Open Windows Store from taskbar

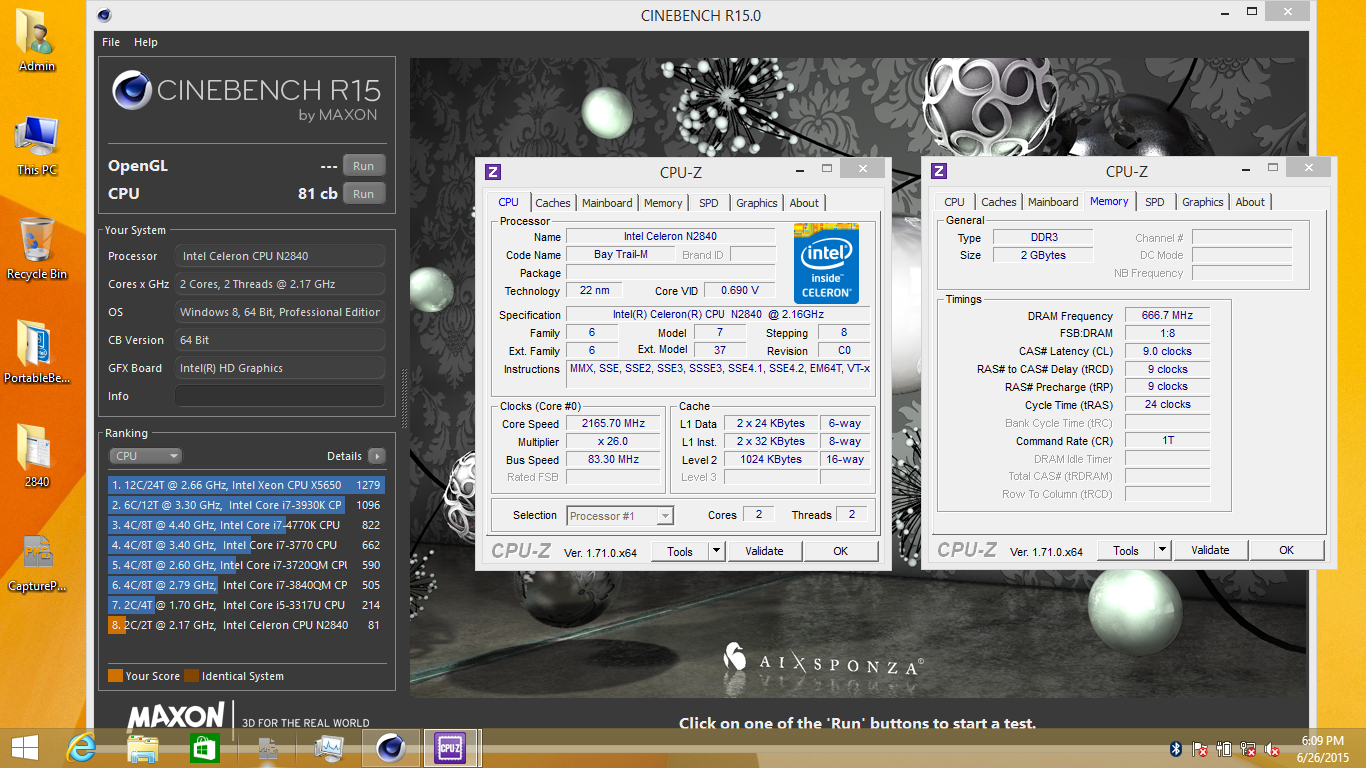coord(205,748)
